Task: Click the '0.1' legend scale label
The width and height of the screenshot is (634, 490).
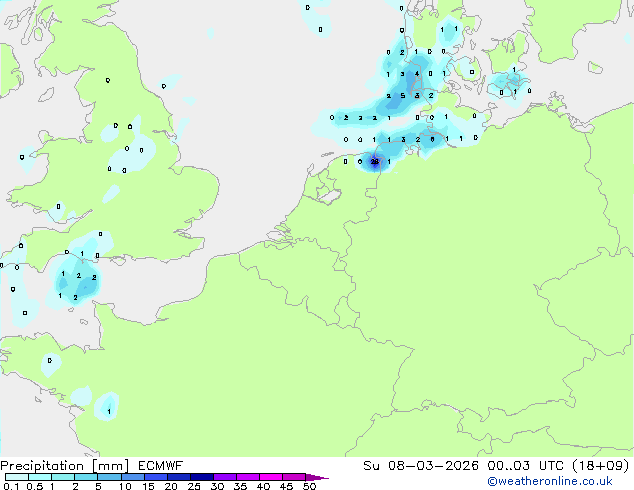Action: point(12,486)
